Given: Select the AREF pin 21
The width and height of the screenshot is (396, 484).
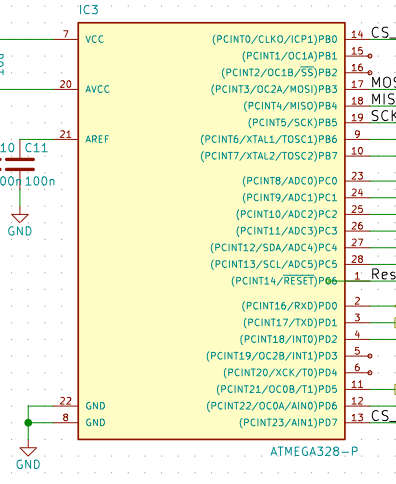Looking at the screenshot, I should click(66, 139).
